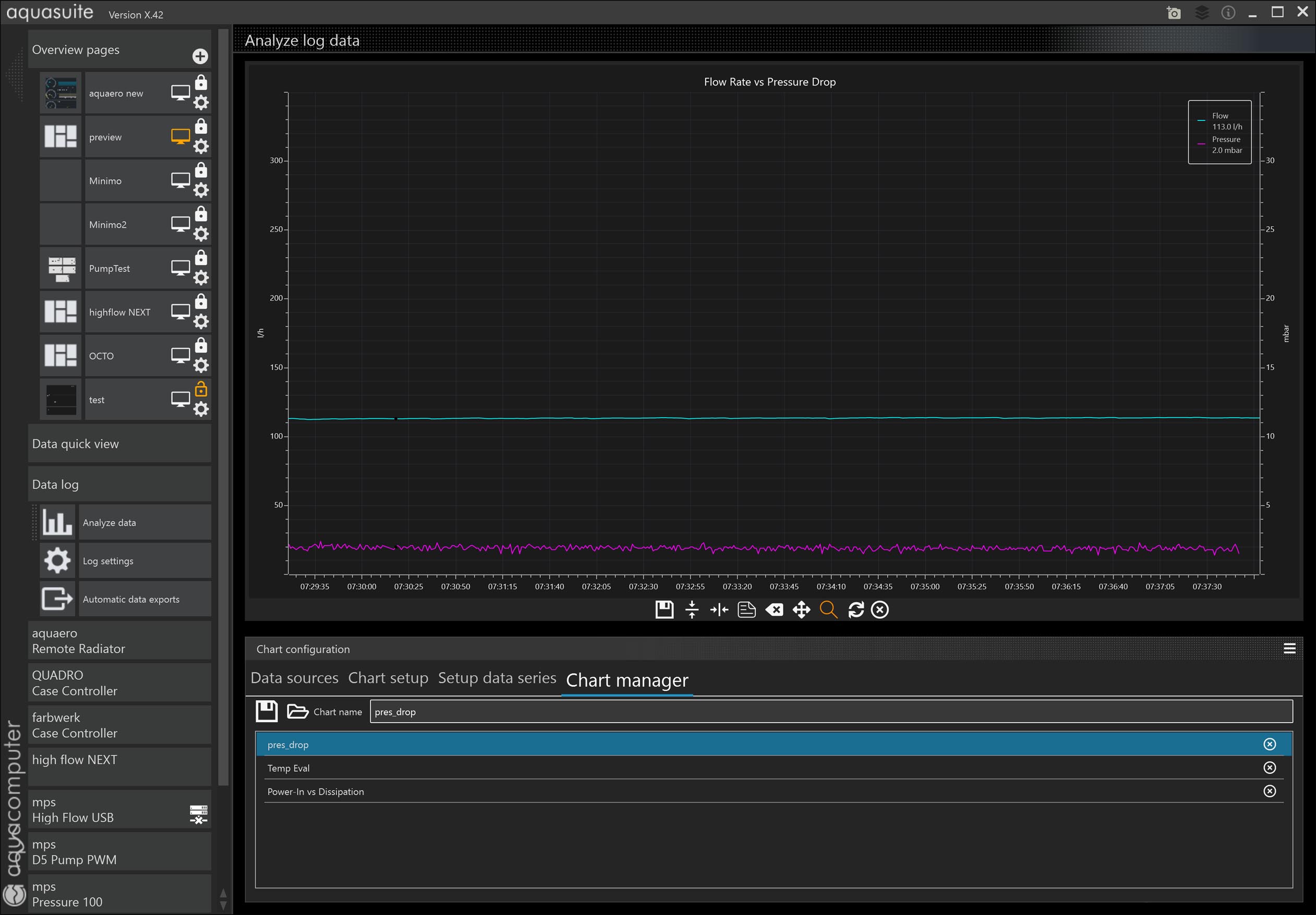Open the Setup data series tab

coord(497,678)
